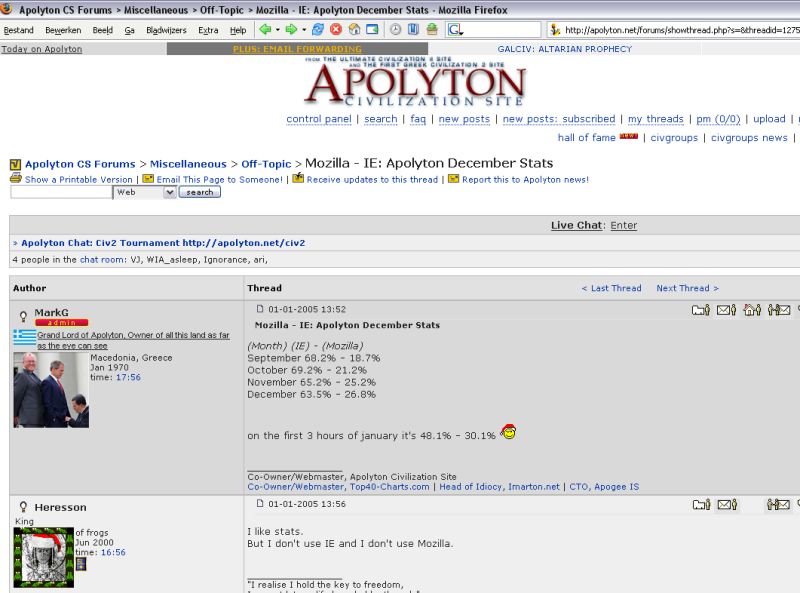This screenshot has height=593, width=800.
Task: Open dropdown arrow next to Forward button
Action: [304, 30]
